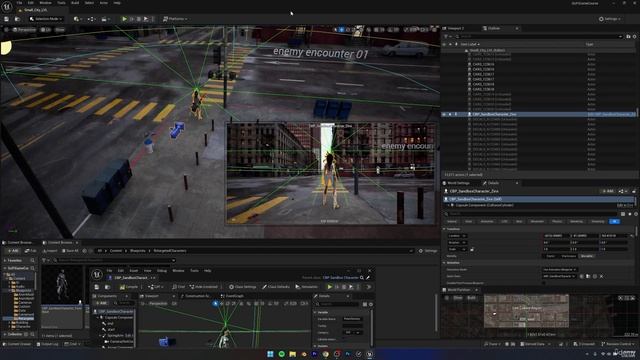Click the blue arrow actor in viewport
The image size is (640, 360).
click(x=177, y=129)
